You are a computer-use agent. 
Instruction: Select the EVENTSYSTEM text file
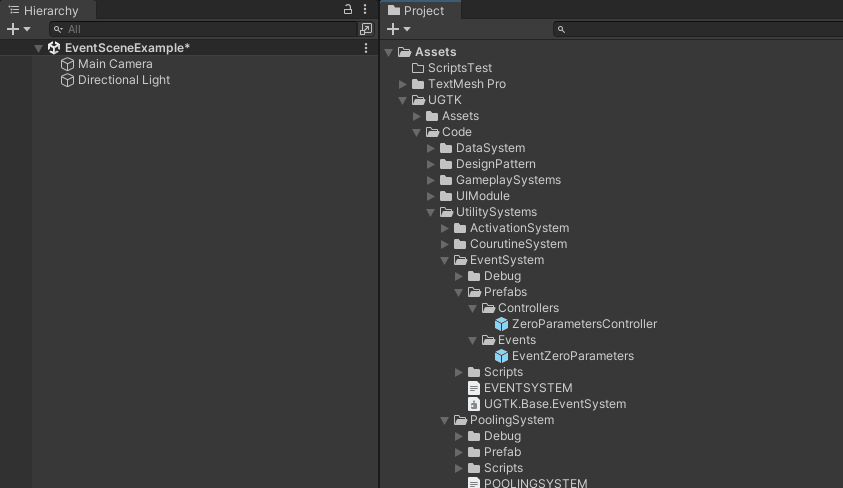coord(528,388)
